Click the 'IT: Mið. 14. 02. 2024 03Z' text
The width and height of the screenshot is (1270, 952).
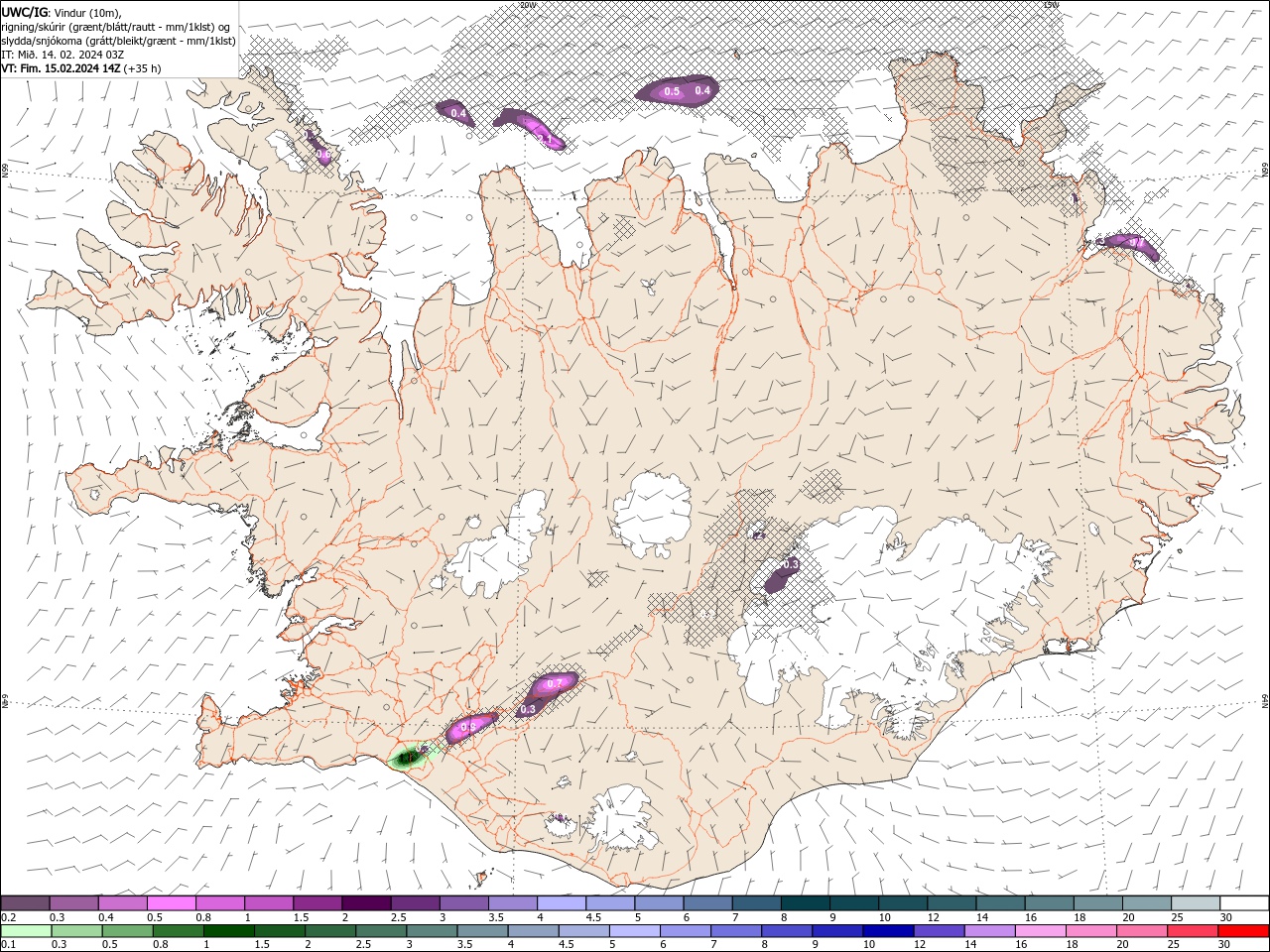pyautogui.click(x=64, y=55)
